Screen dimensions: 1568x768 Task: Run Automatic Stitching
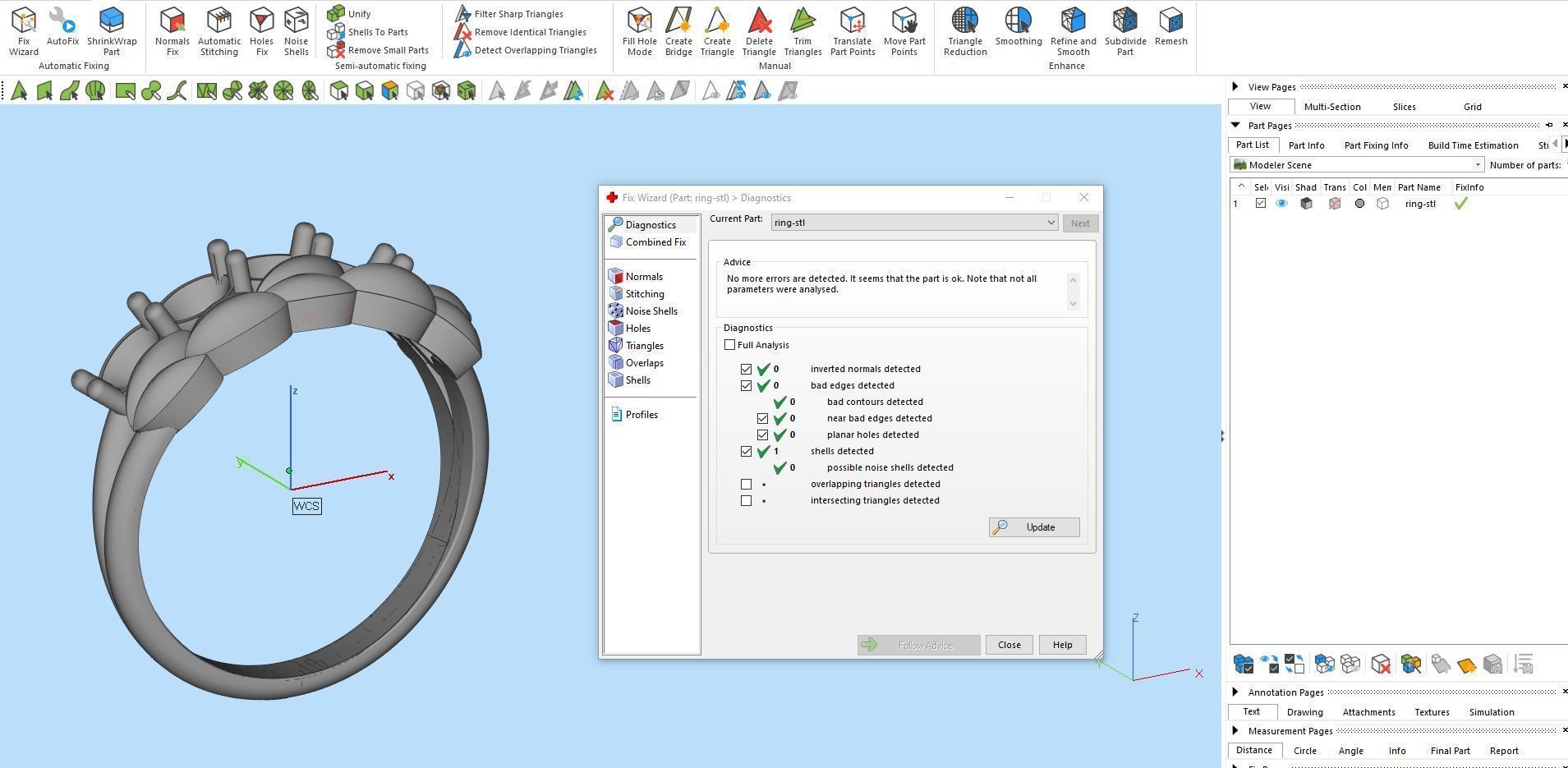click(219, 32)
